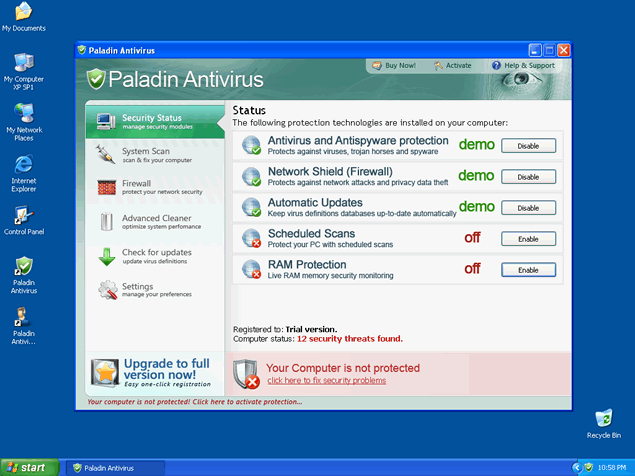Disable Automatic Updates
The image size is (635, 476).
528,208
